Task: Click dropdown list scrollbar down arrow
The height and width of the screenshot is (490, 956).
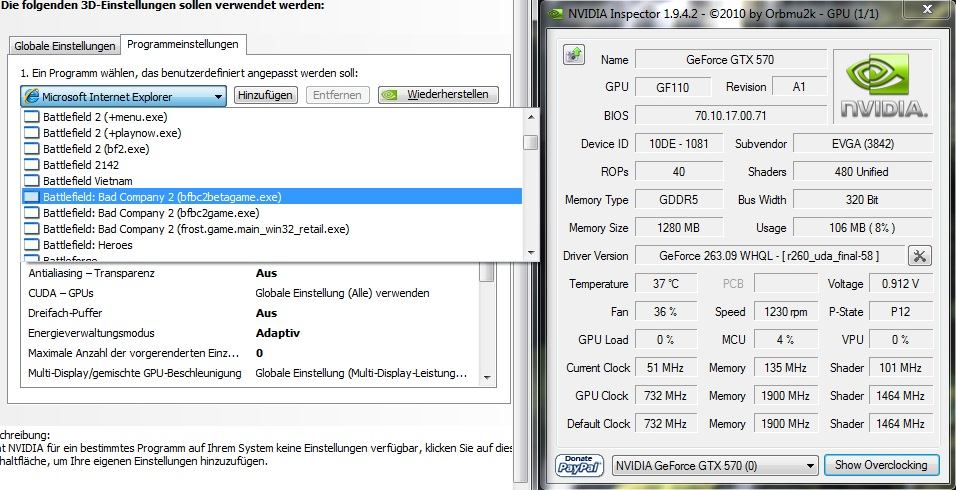Action: click(x=530, y=253)
